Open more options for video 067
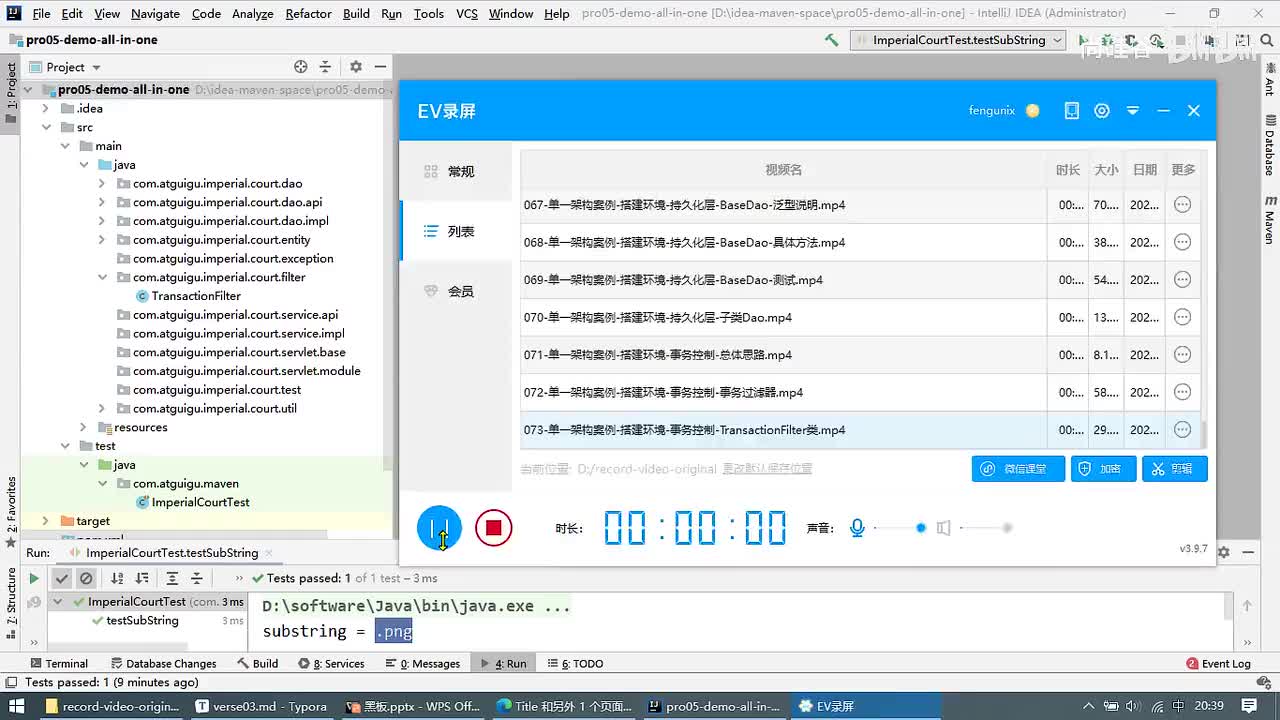The width and height of the screenshot is (1280, 720). [1182, 205]
